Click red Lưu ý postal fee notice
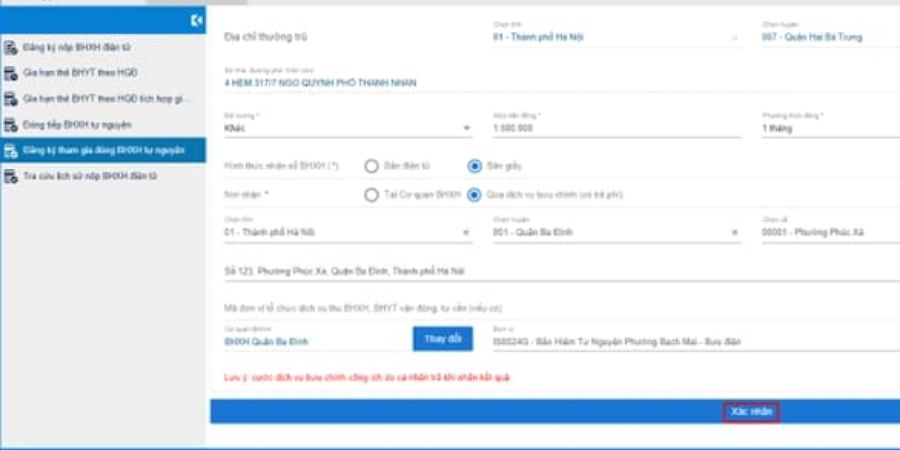The width and height of the screenshot is (900, 450). click(x=367, y=378)
